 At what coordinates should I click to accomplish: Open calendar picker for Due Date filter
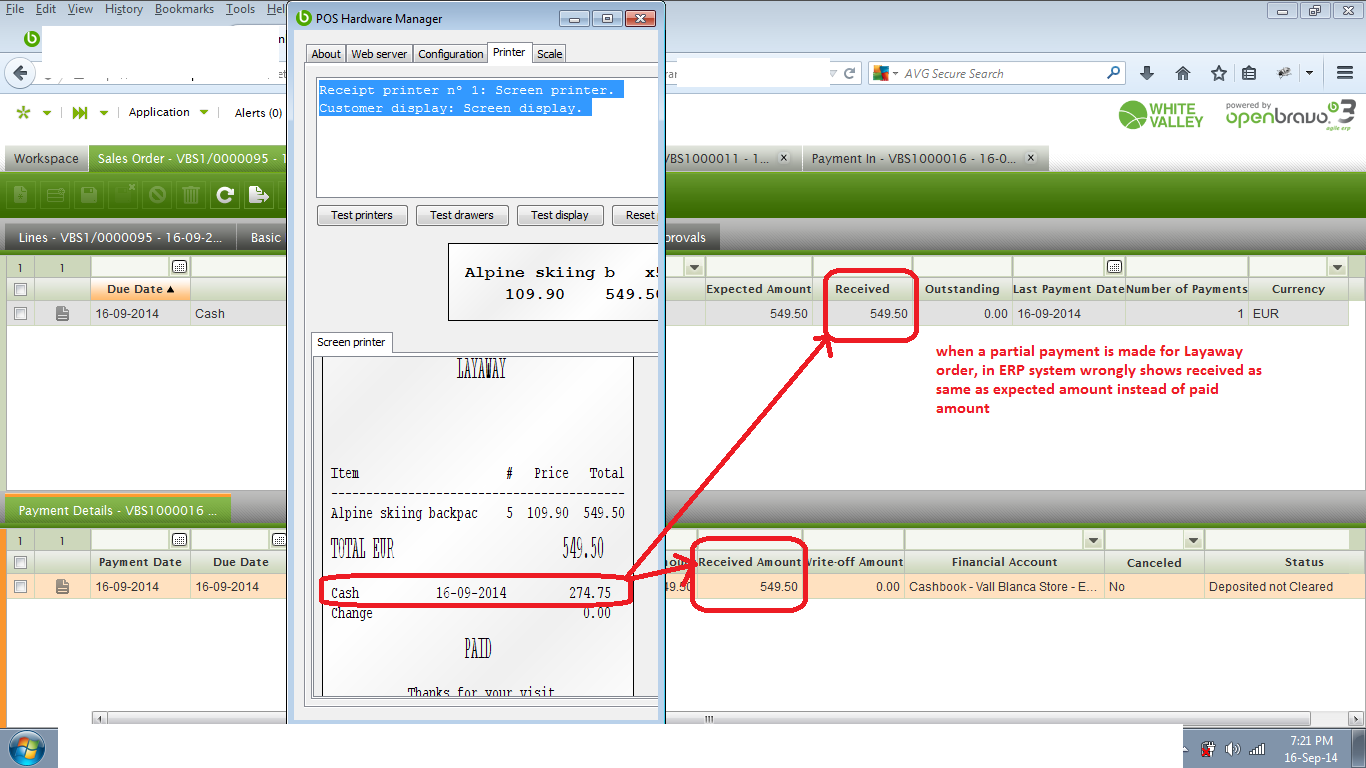pos(179,267)
